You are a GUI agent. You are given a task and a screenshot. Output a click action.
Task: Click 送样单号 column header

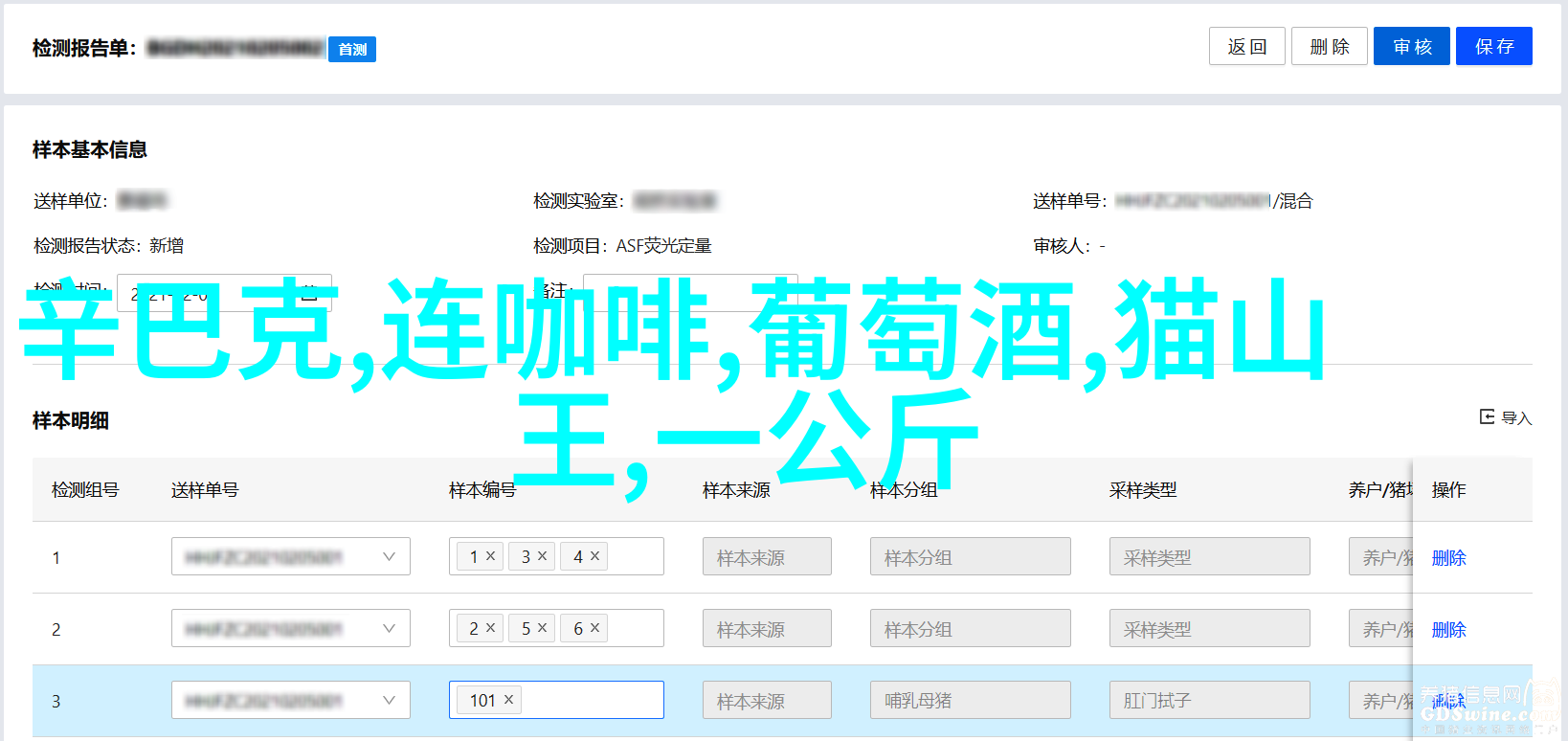tap(205, 489)
